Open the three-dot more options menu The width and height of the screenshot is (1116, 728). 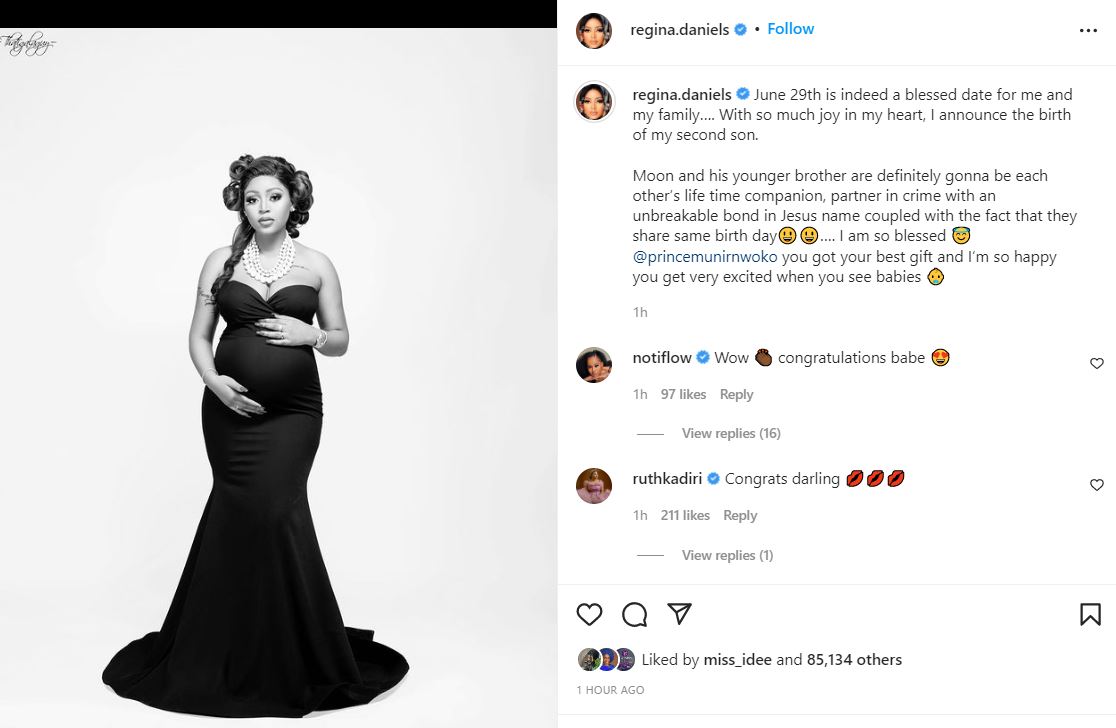point(1088,30)
